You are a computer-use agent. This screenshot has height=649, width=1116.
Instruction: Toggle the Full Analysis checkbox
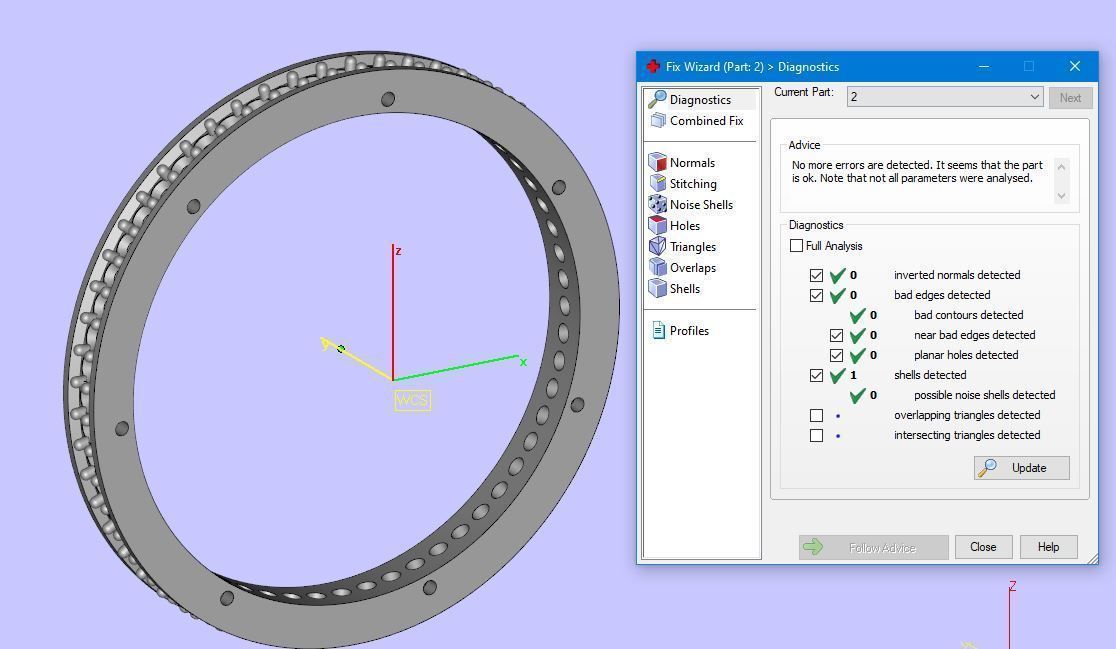(x=796, y=246)
